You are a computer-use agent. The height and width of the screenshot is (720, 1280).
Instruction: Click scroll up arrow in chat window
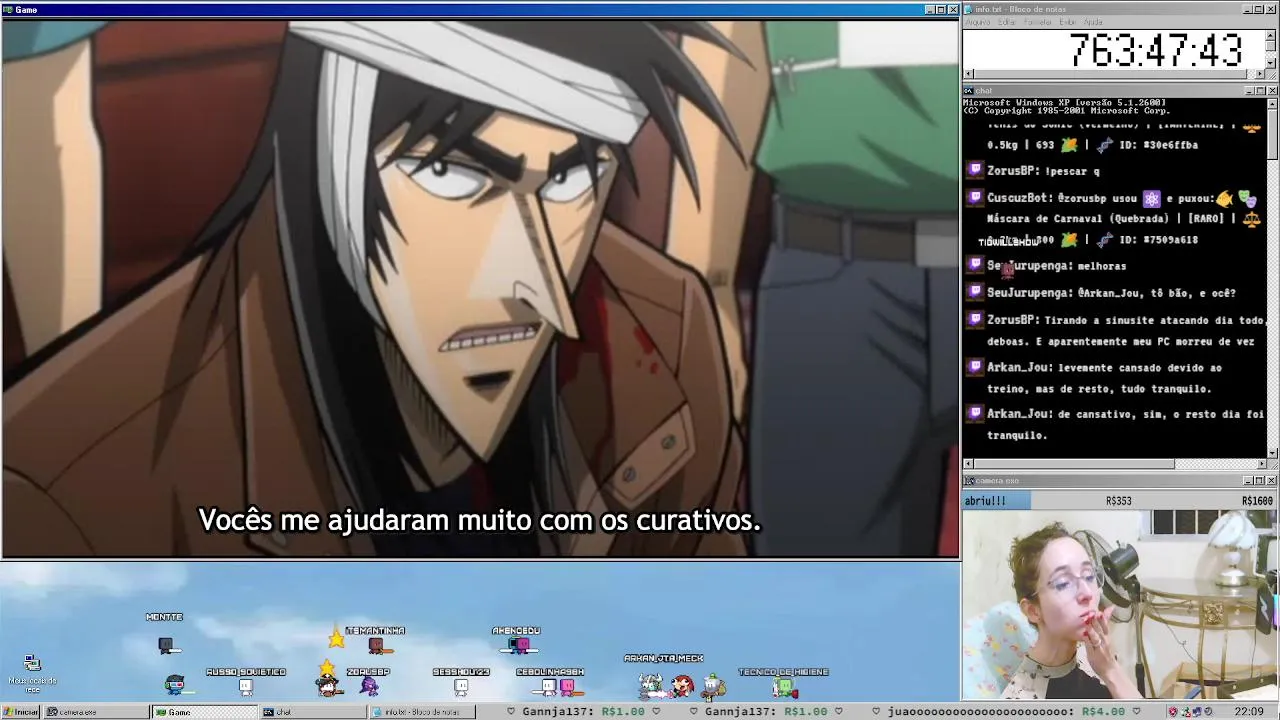pos(1272,103)
